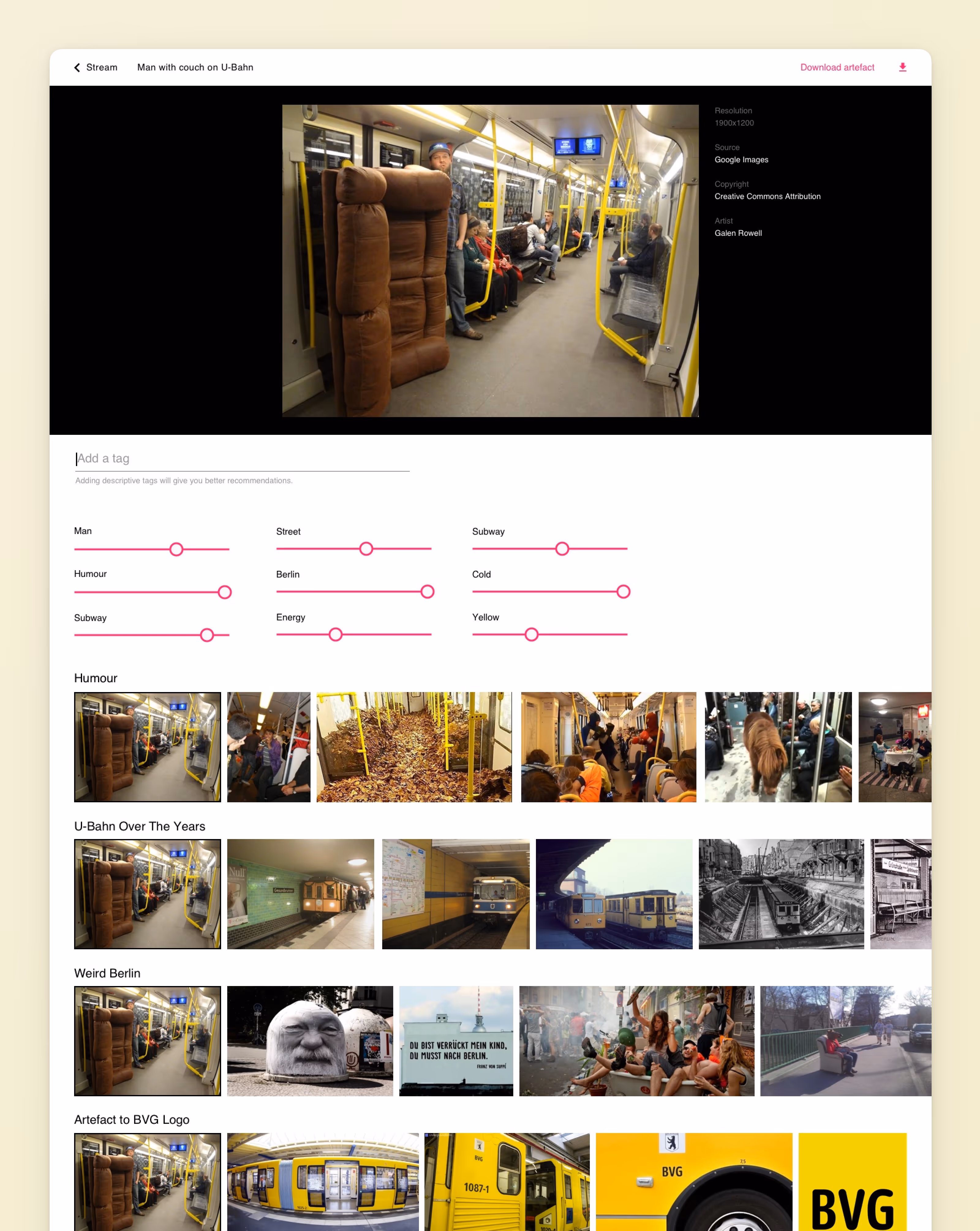
Task: Click the Cold slider handle
Action: tap(623, 592)
